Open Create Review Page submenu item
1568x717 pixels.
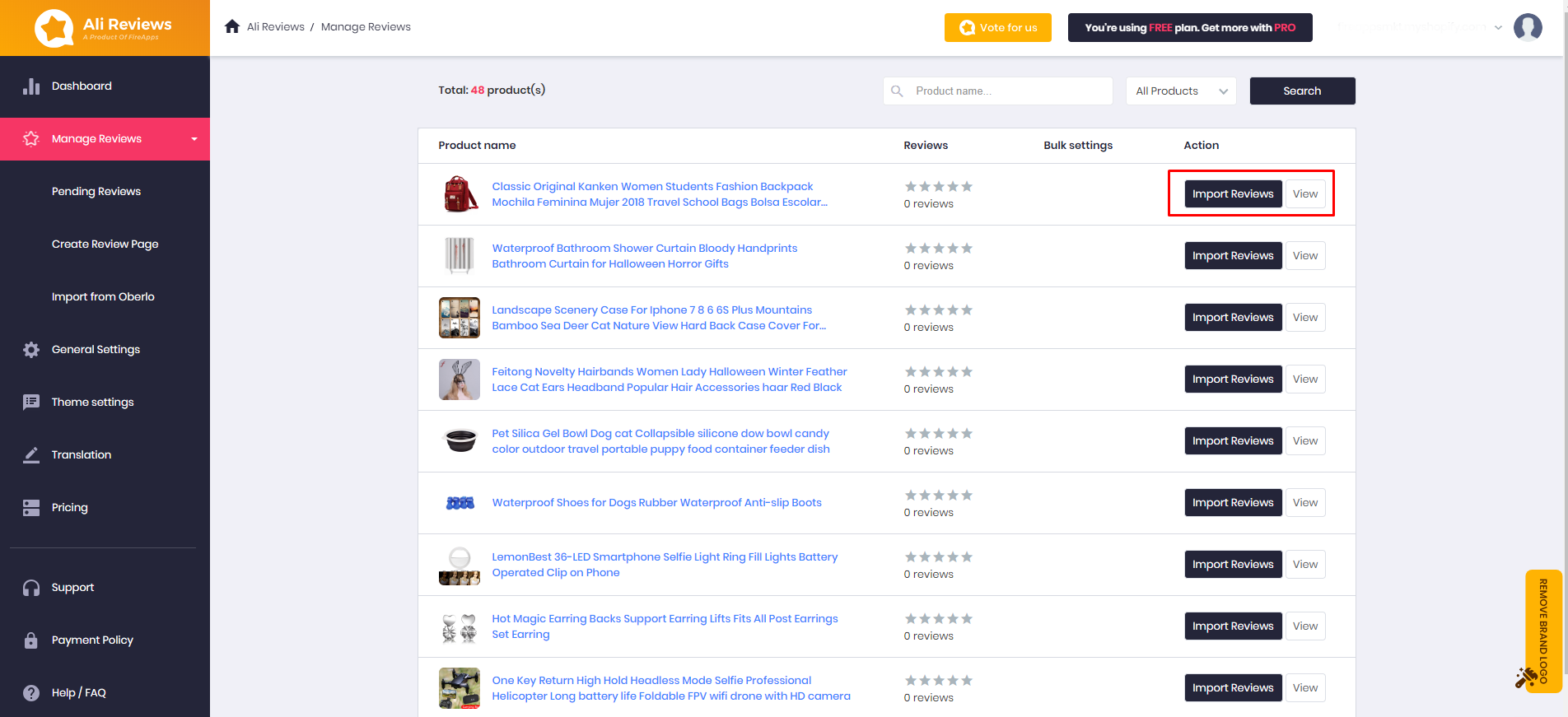(105, 244)
